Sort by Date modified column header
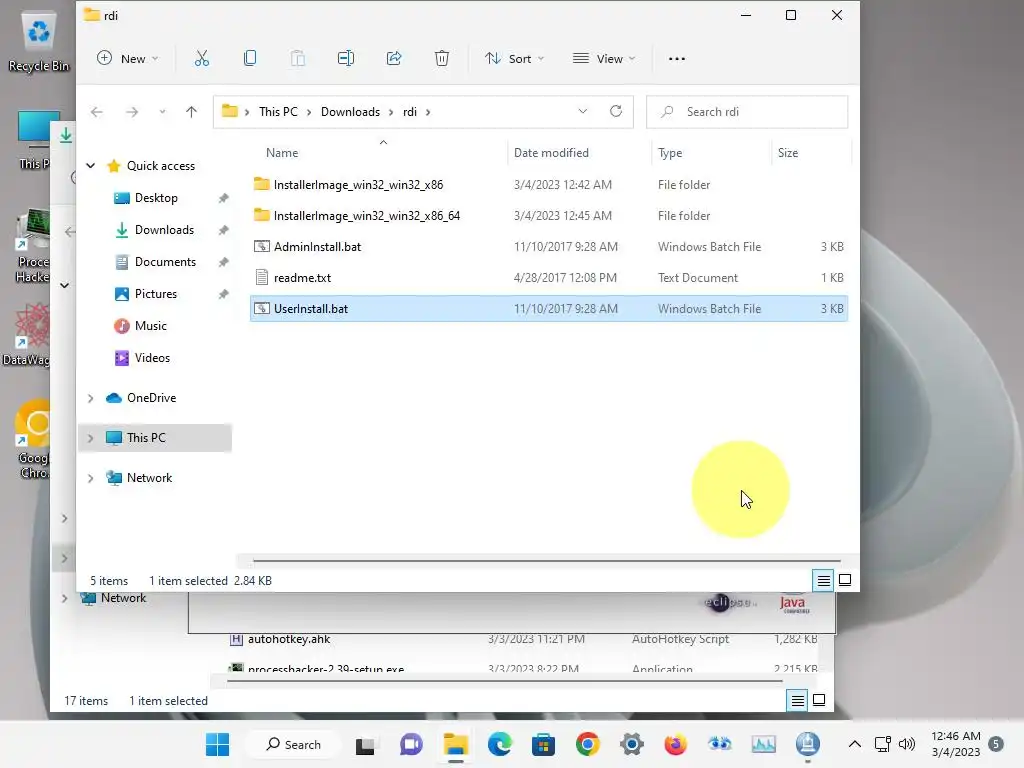This screenshot has height=768, width=1024. 551,153
